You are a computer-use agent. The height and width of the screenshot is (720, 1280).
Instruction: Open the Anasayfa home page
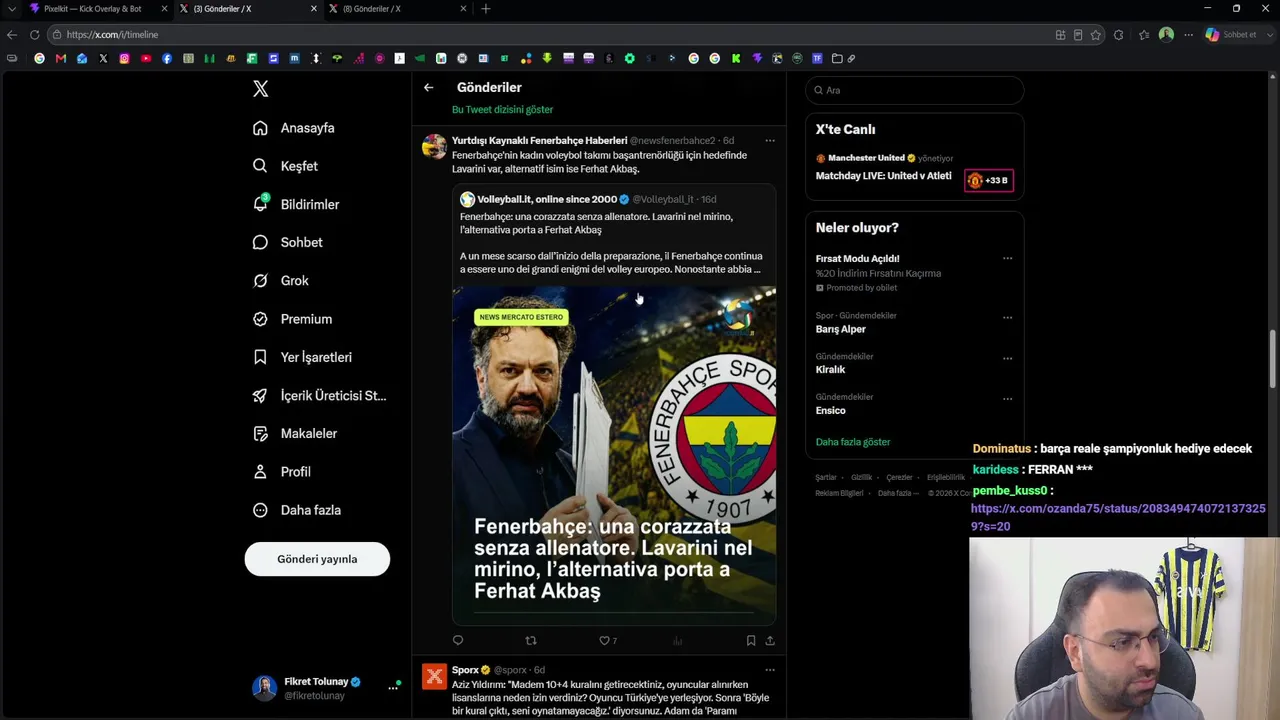[x=294, y=128]
